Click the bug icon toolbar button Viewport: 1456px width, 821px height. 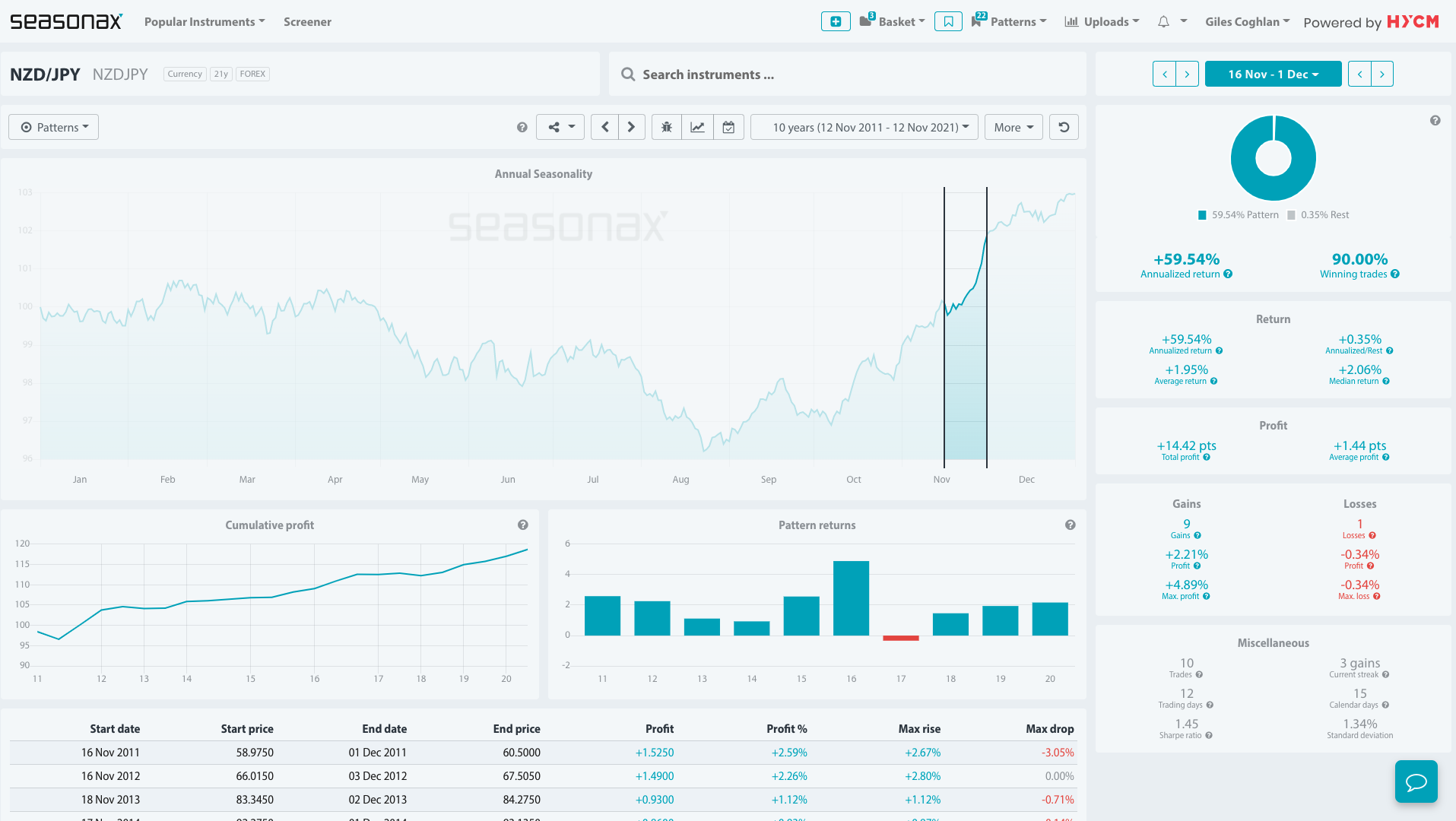click(x=667, y=127)
